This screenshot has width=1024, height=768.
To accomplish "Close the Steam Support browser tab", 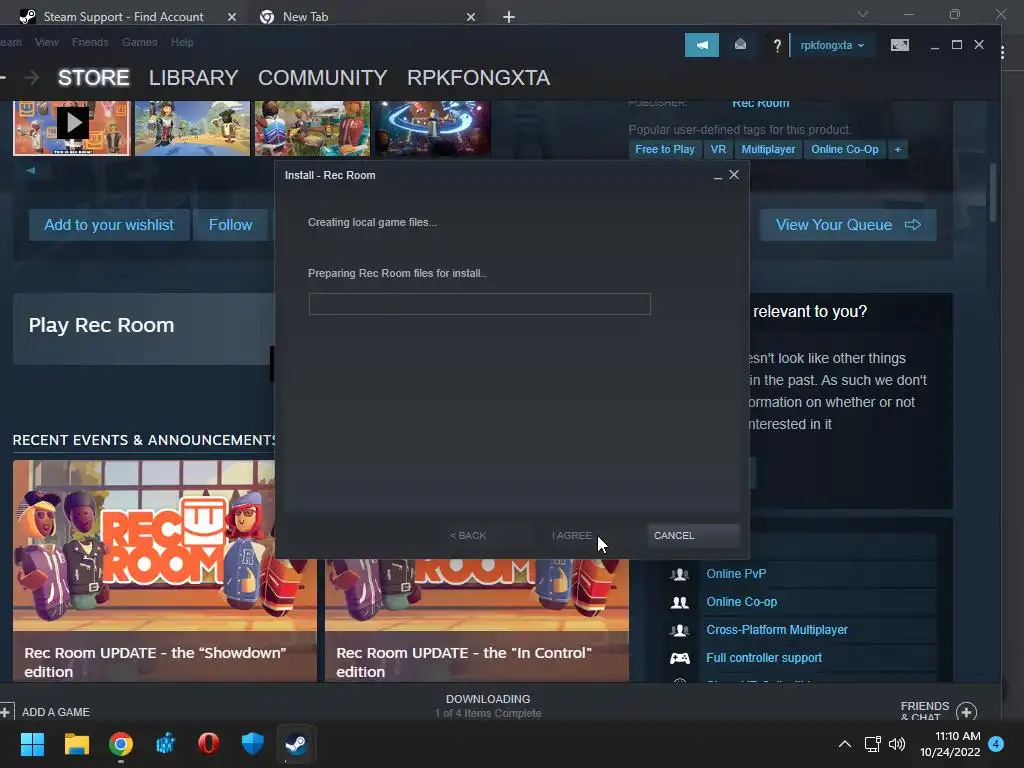I will (x=231, y=17).
